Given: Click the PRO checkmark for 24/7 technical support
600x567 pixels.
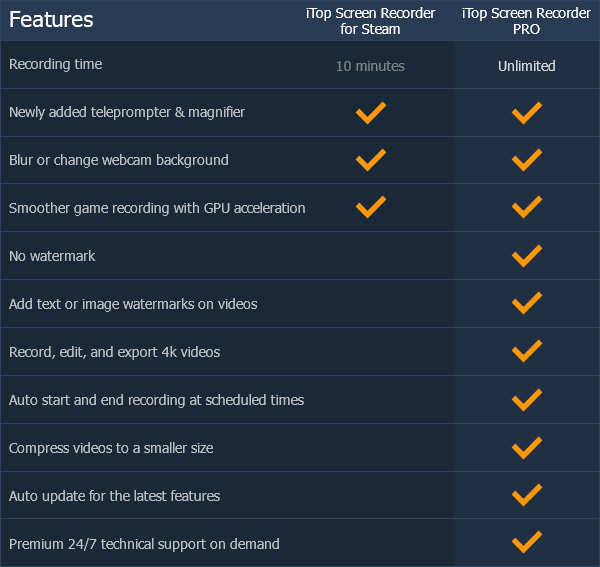Looking at the screenshot, I should pyautogui.click(x=527, y=542).
